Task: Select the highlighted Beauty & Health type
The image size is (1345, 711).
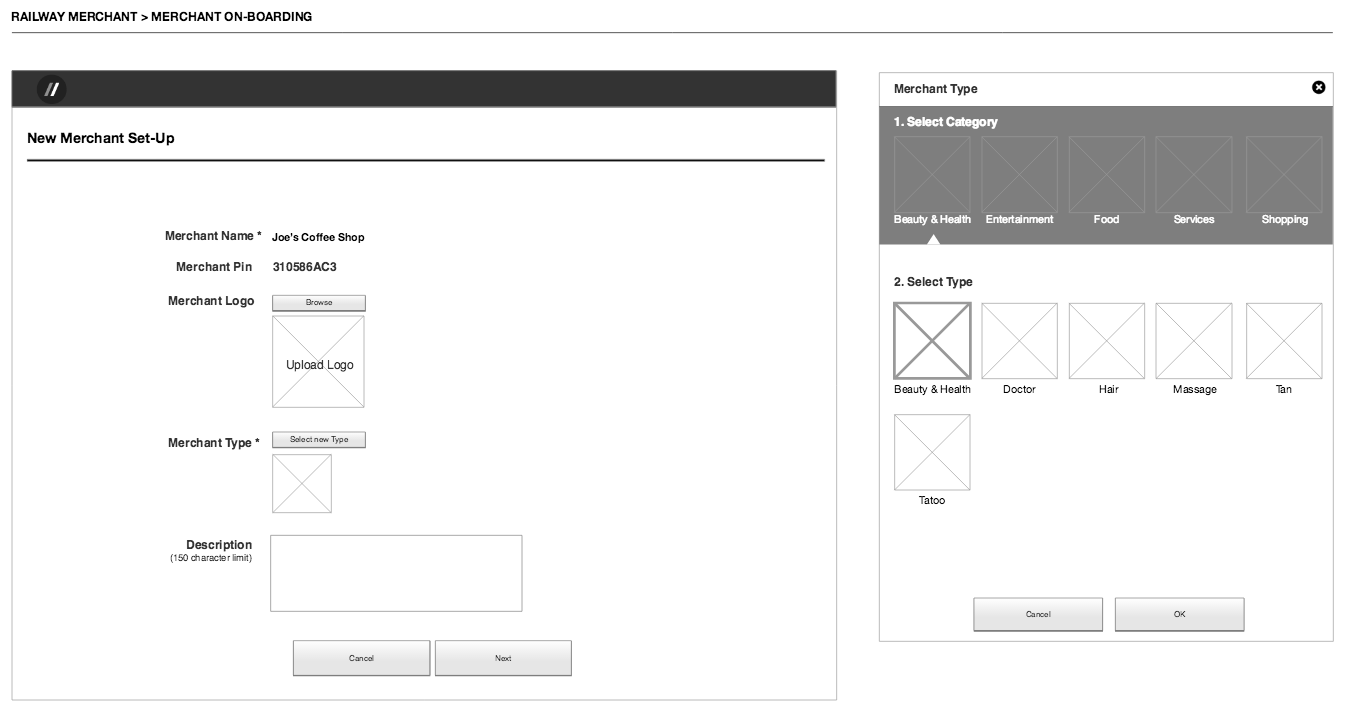Action: [932, 341]
